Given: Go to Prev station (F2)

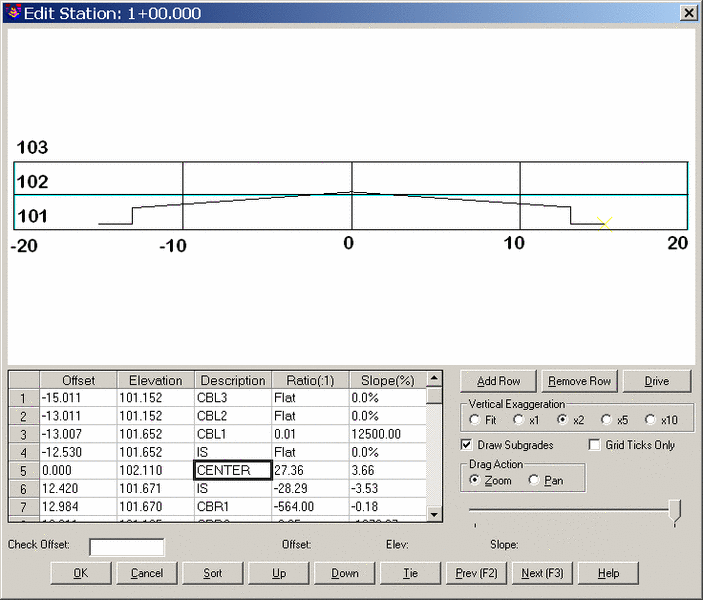Looking at the screenshot, I should point(476,573).
